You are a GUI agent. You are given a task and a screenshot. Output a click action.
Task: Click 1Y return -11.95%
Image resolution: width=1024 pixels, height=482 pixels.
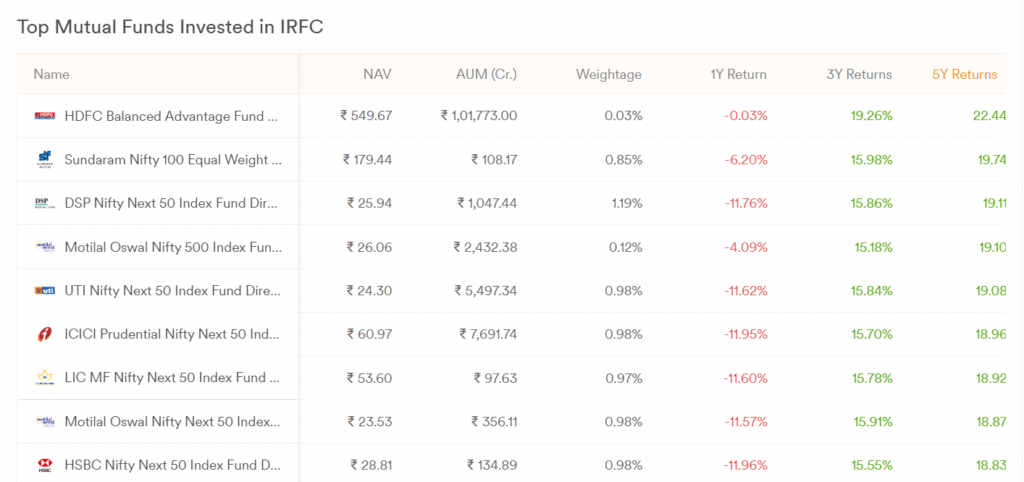[745, 334]
